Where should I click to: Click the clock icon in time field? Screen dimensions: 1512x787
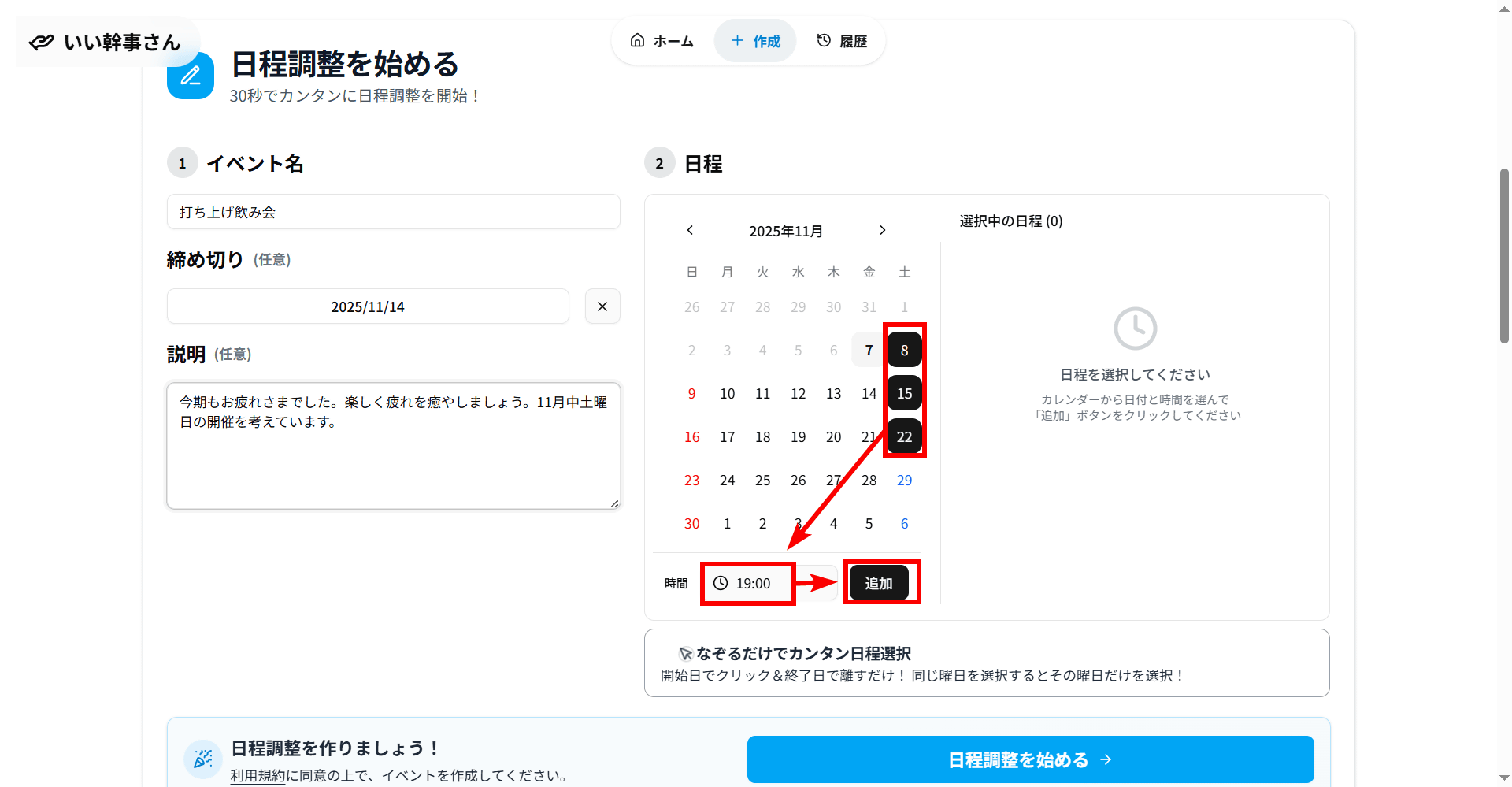pos(721,583)
